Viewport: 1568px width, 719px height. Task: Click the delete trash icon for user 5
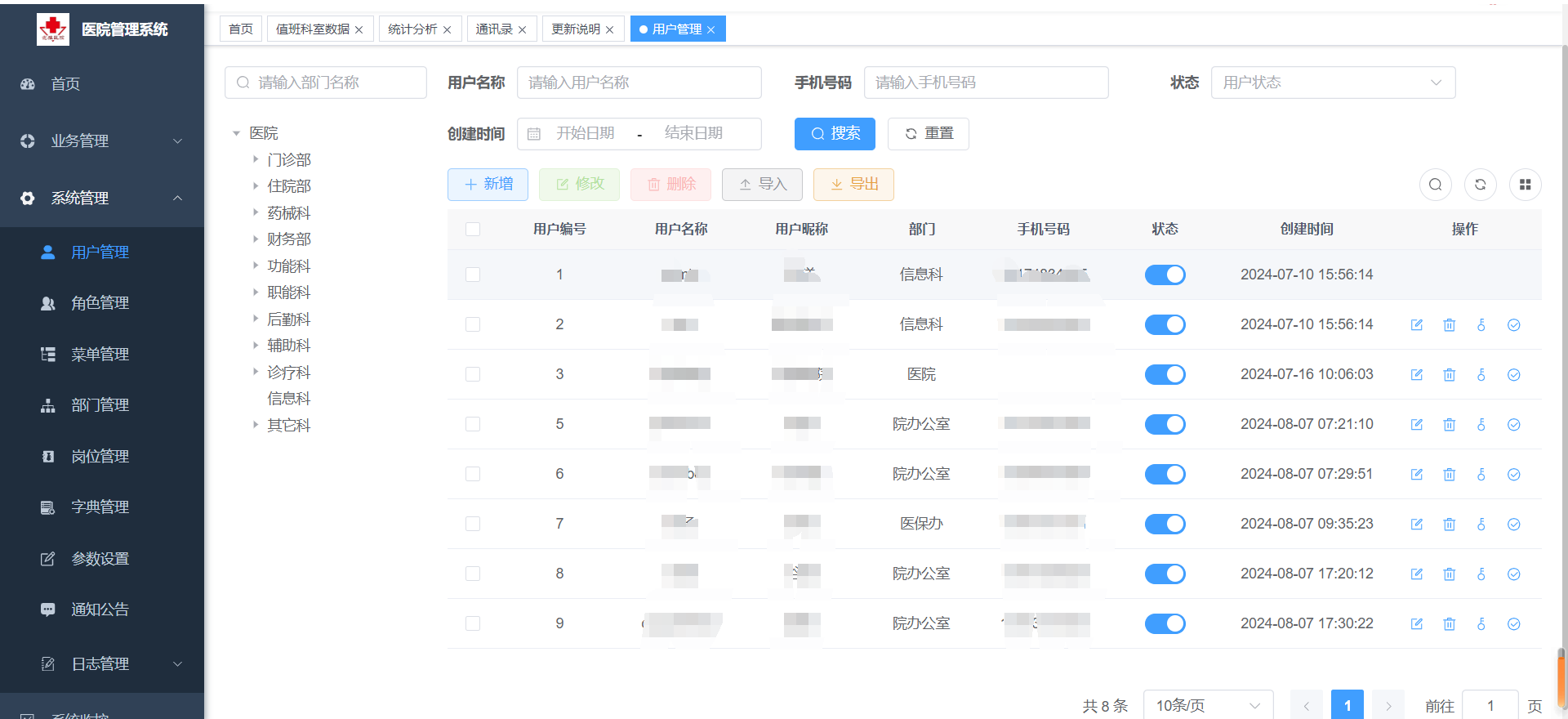(x=1449, y=425)
